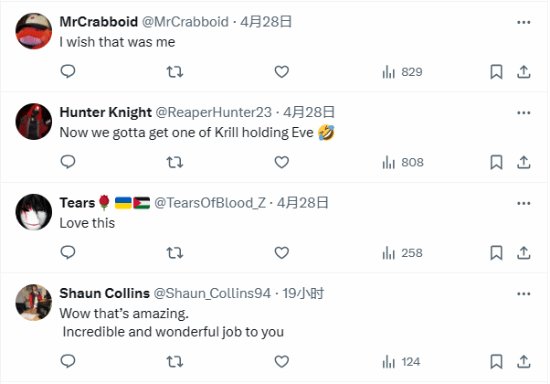
Task: Share Hunter Knight's tweet
Action: coord(524,162)
